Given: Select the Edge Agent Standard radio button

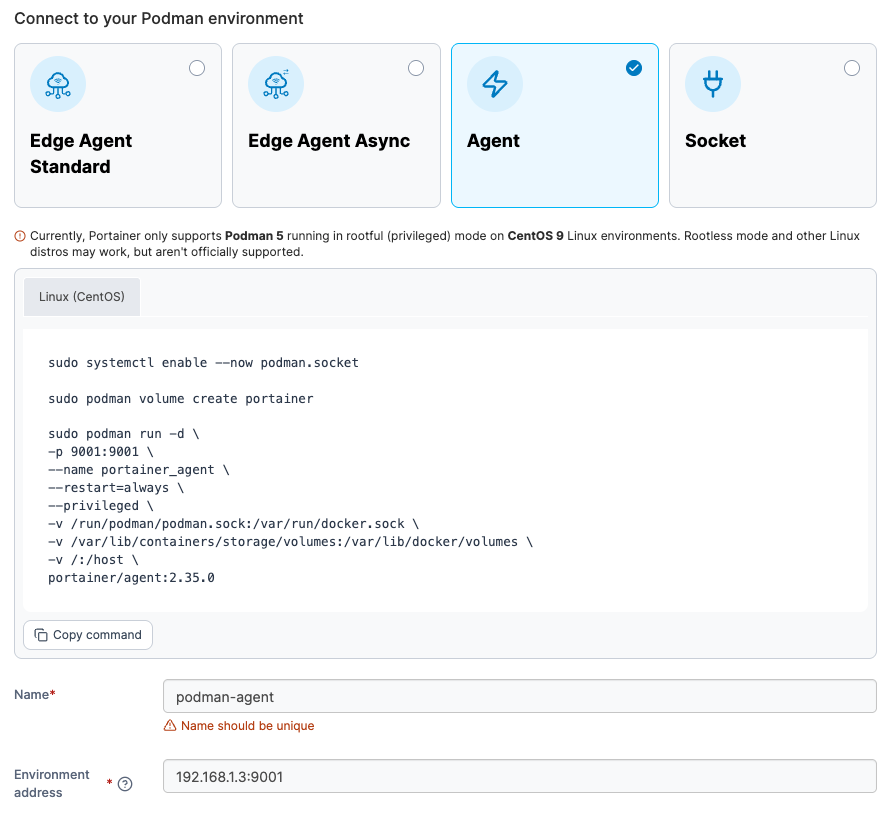Looking at the screenshot, I should 197,68.
